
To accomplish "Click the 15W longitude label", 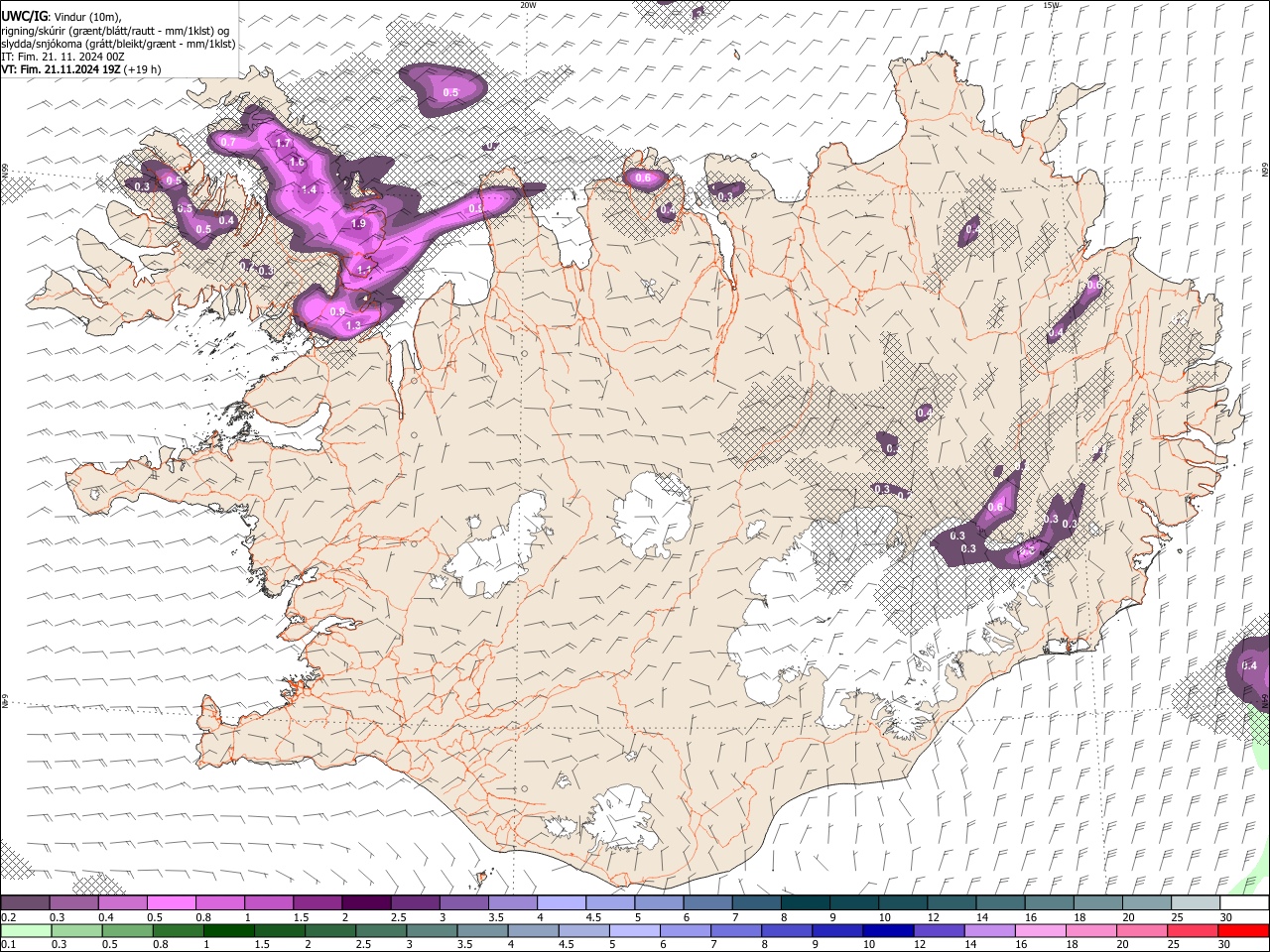I will 1051,5.
